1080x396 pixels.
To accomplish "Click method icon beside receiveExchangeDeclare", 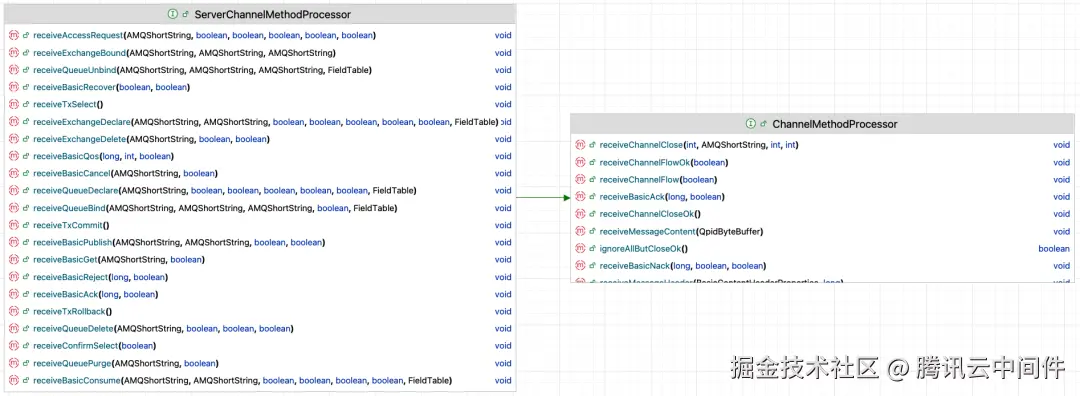I will tap(14, 121).
